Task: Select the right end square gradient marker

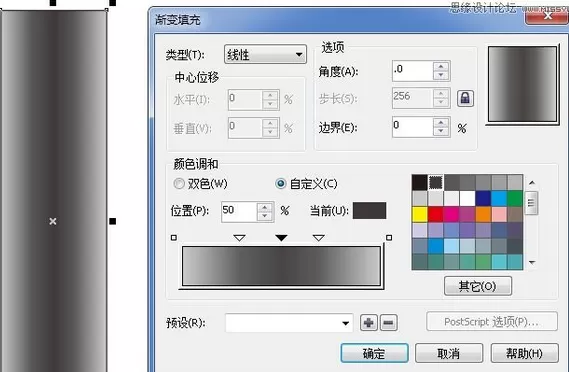Action: point(389,238)
